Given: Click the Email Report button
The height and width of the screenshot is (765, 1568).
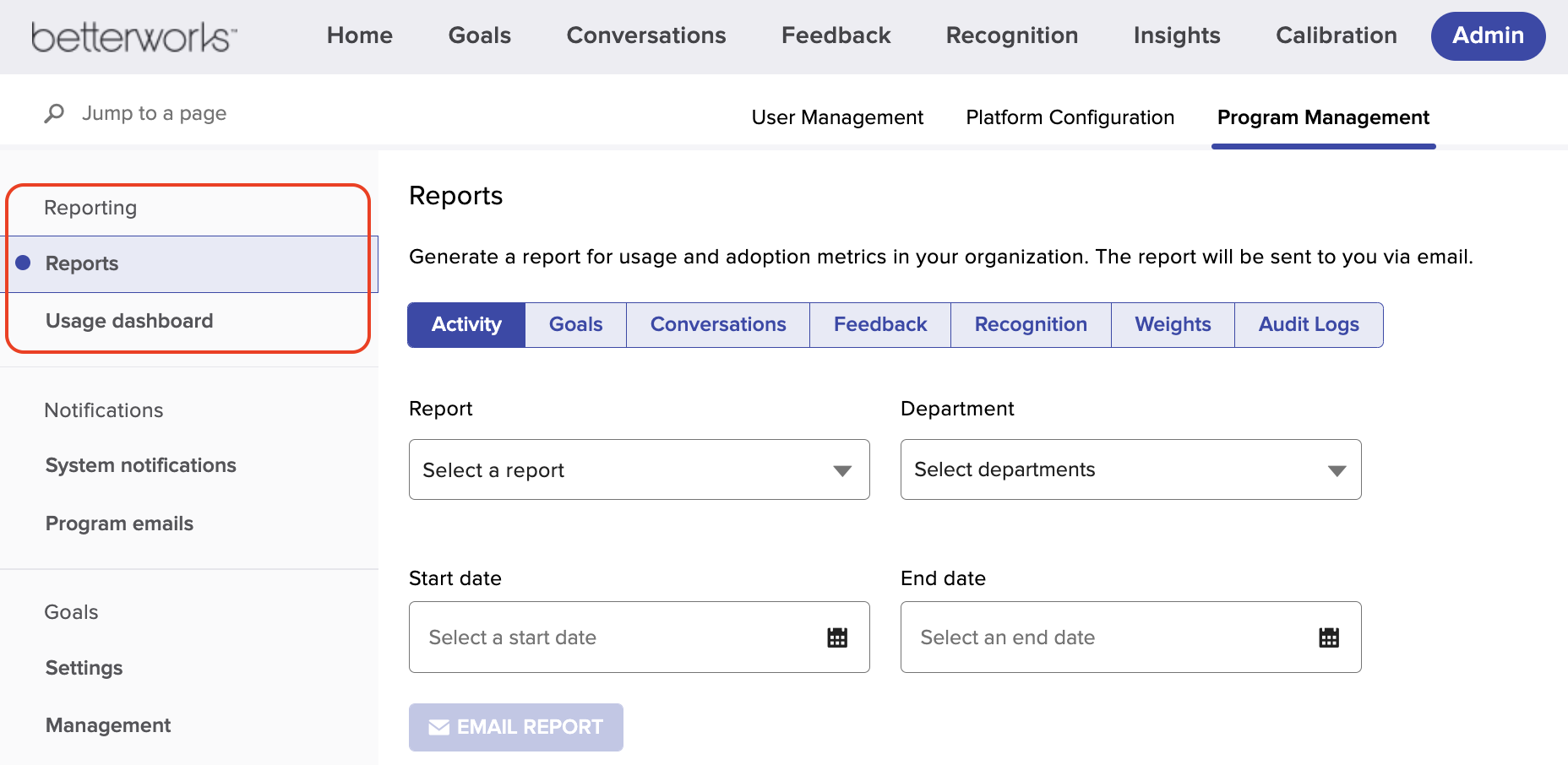Looking at the screenshot, I should click(516, 727).
